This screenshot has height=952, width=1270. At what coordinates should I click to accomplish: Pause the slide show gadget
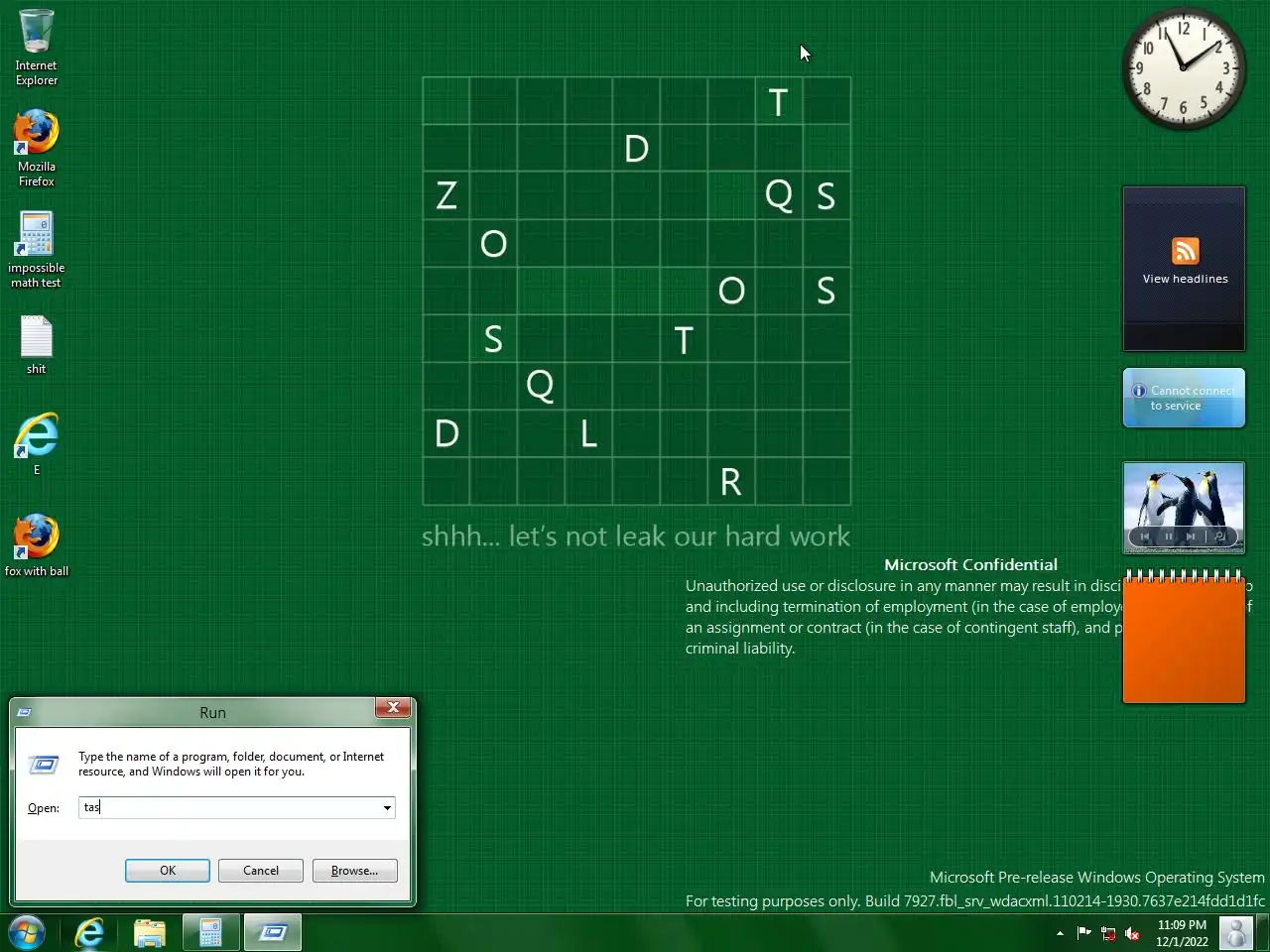click(1168, 536)
